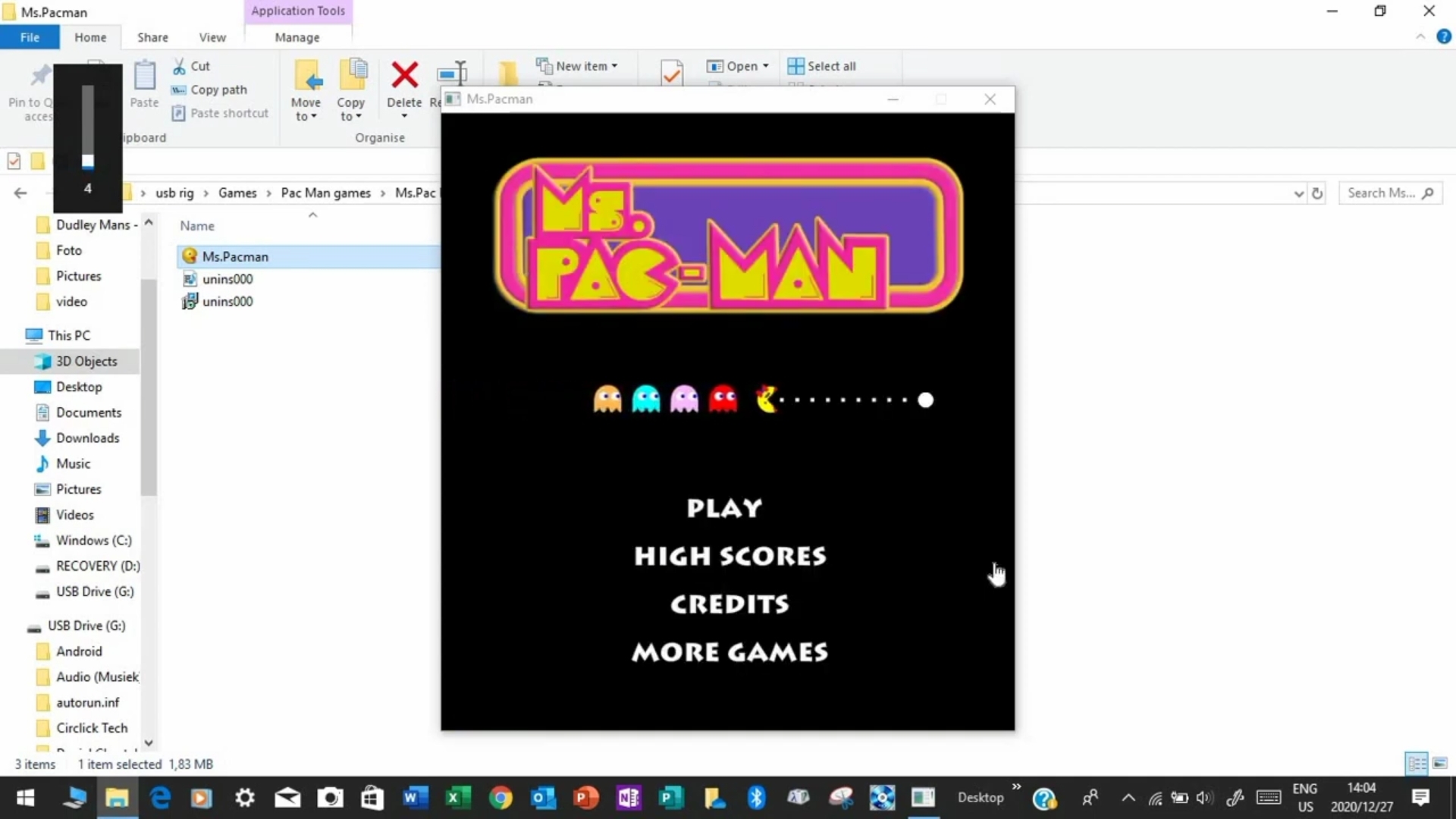Open CREDITS in the game menu
Viewport: 1456px width, 819px height.
coord(730,604)
